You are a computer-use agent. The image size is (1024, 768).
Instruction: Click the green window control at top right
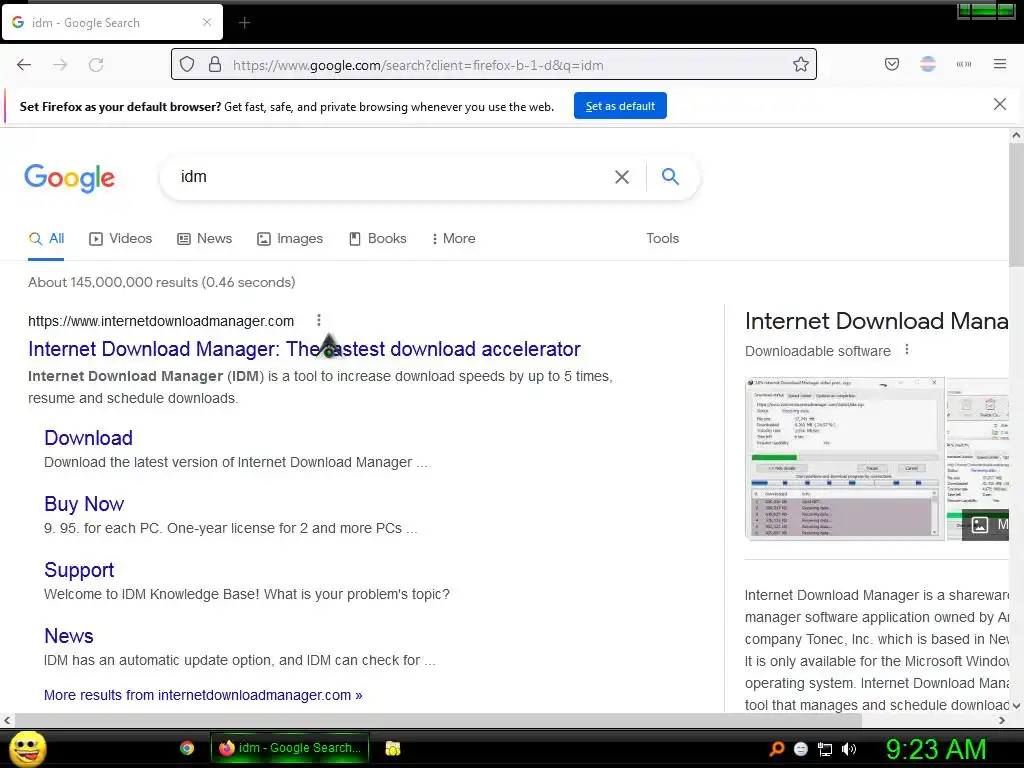coord(986,10)
